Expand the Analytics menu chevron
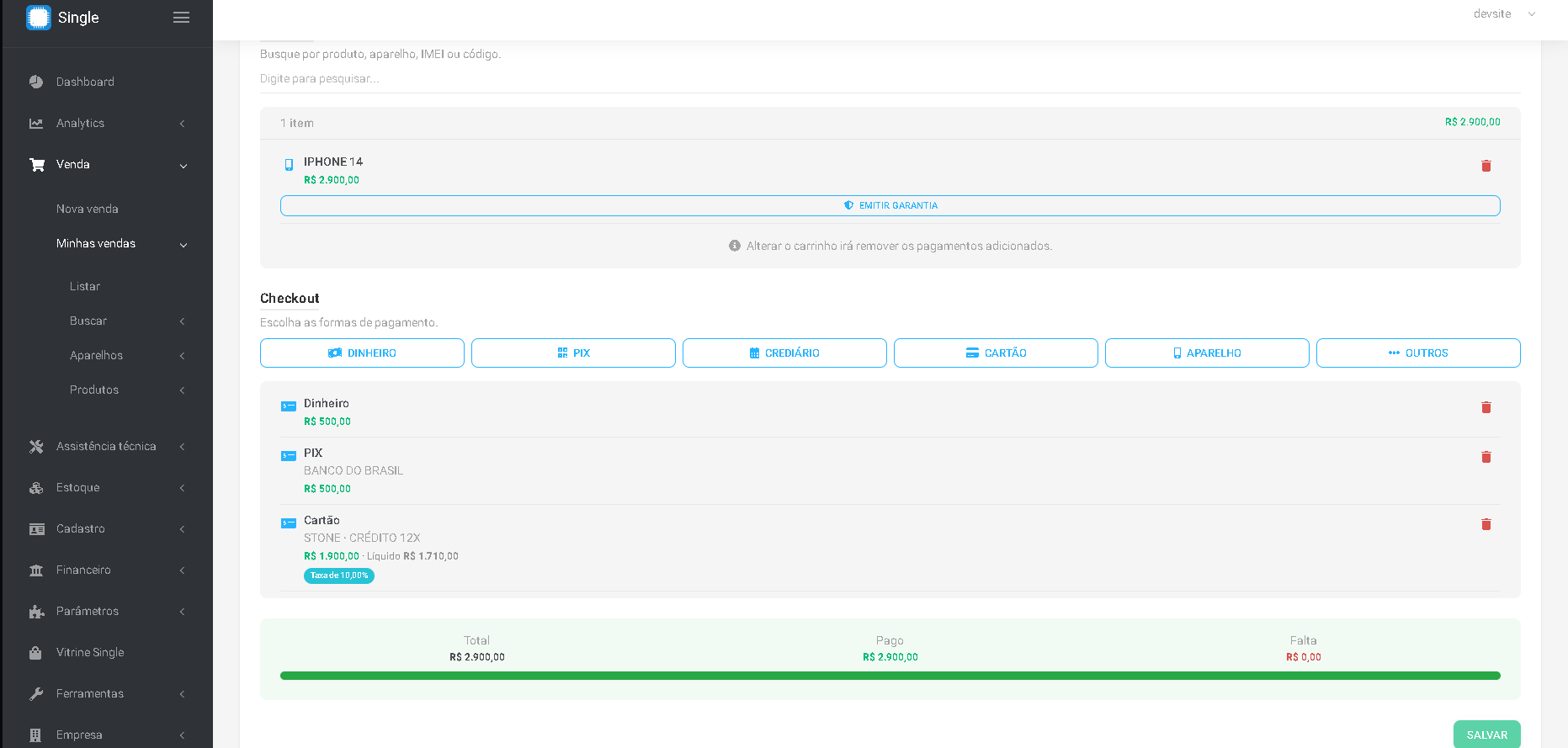 pyautogui.click(x=183, y=124)
